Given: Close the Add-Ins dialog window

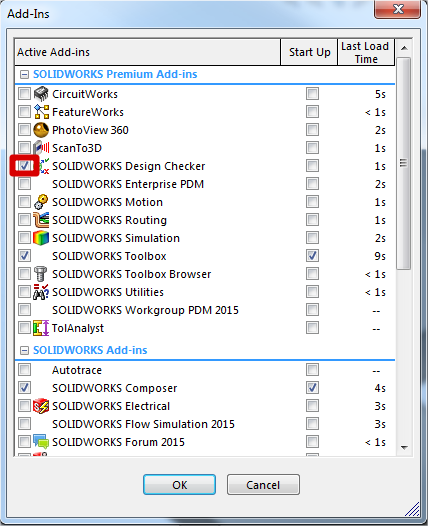Looking at the screenshot, I should coord(397,9).
